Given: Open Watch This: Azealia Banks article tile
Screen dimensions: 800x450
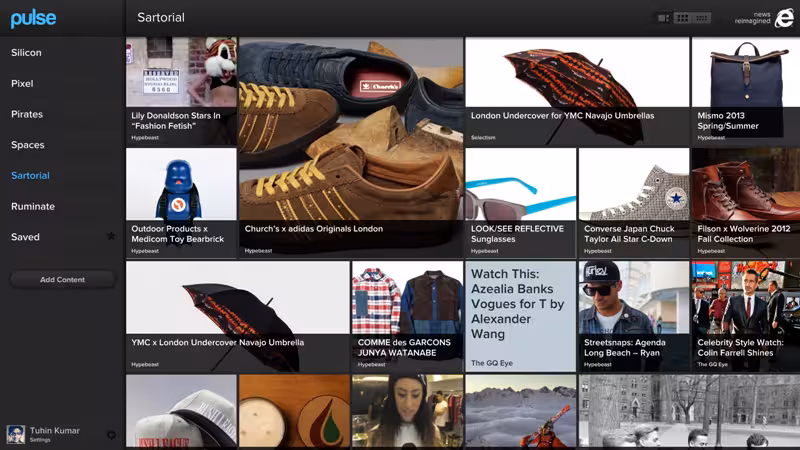Looking at the screenshot, I should pyautogui.click(x=520, y=316).
